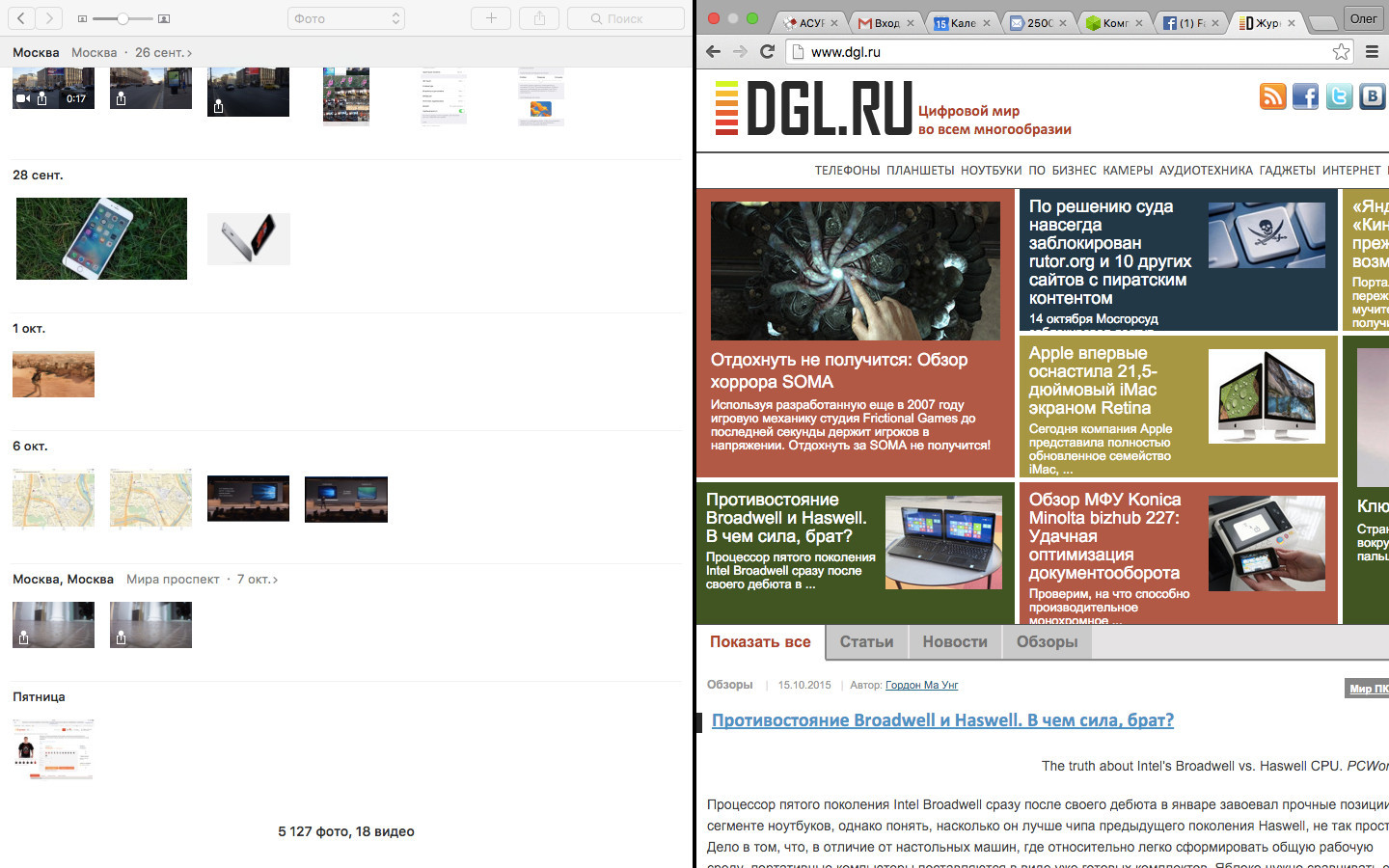Bookmark page with the star icon
The image size is (1389, 868).
[1341, 52]
